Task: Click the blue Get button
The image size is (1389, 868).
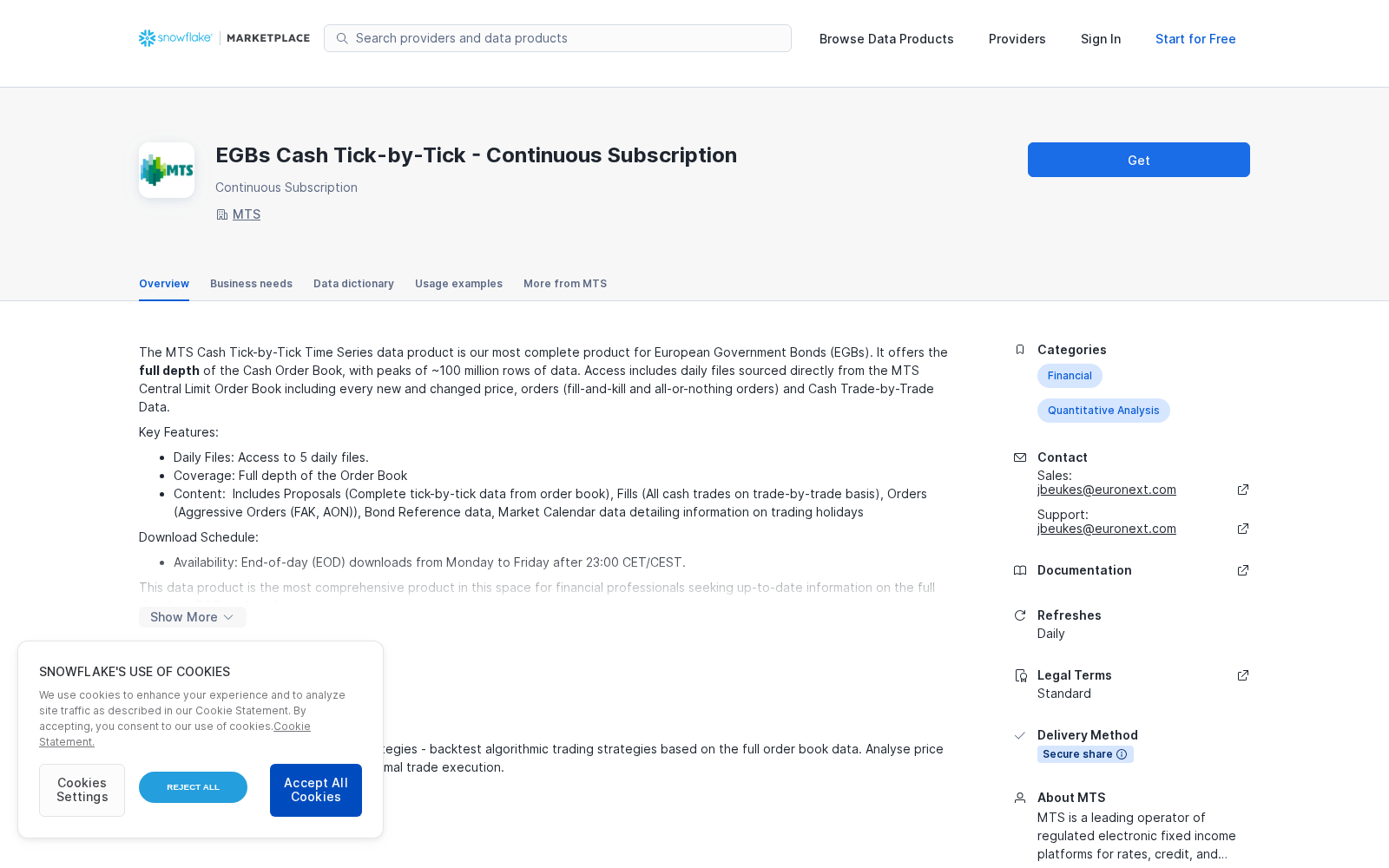Action: 1139,160
